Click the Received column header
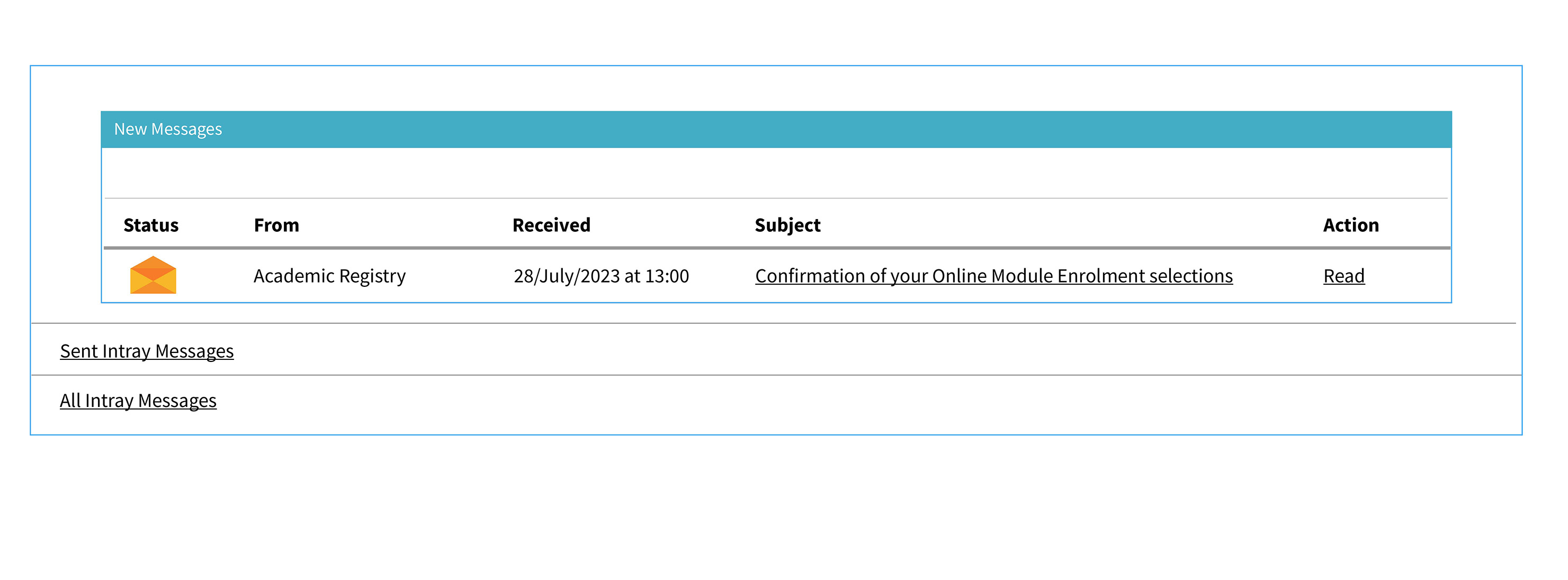Viewport: 1568px width, 580px height. pos(551,225)
